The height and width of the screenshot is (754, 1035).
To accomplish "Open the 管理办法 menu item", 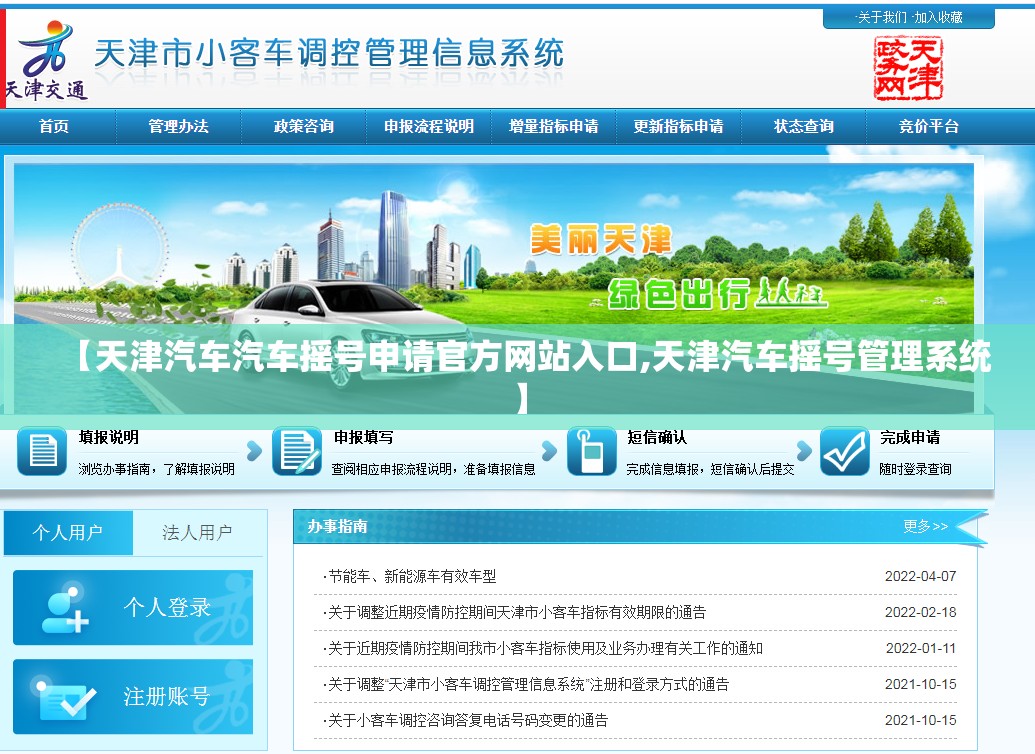I will coord(178,126).
